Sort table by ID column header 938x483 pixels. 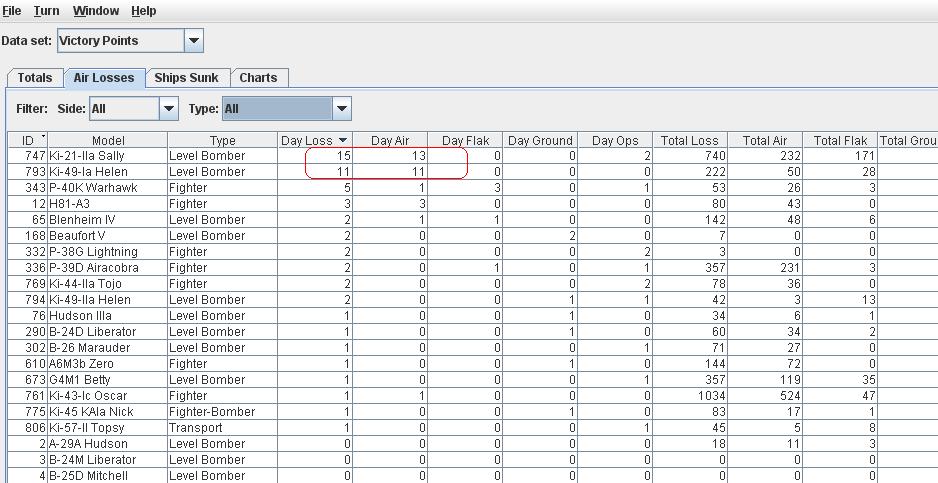coord(28,140)
